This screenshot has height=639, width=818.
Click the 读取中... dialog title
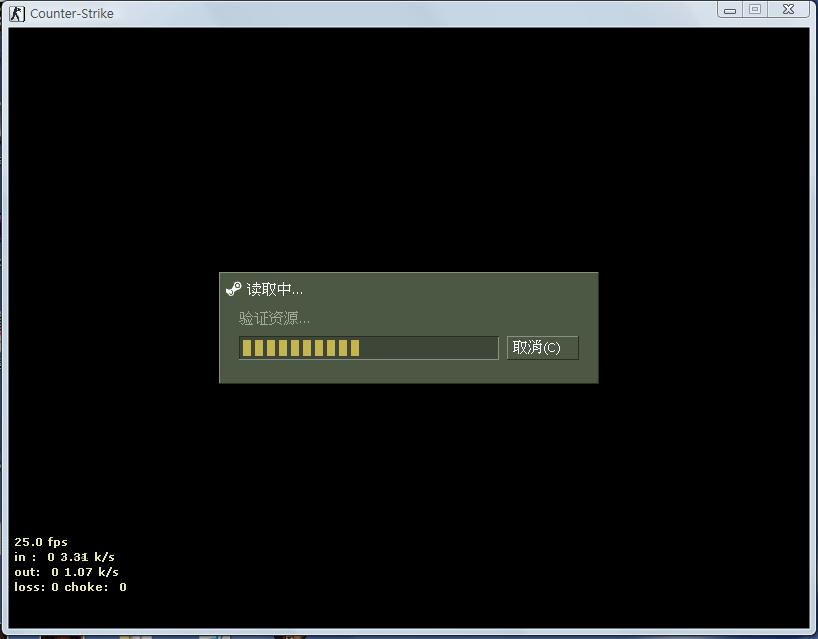(x=274, y=289)
